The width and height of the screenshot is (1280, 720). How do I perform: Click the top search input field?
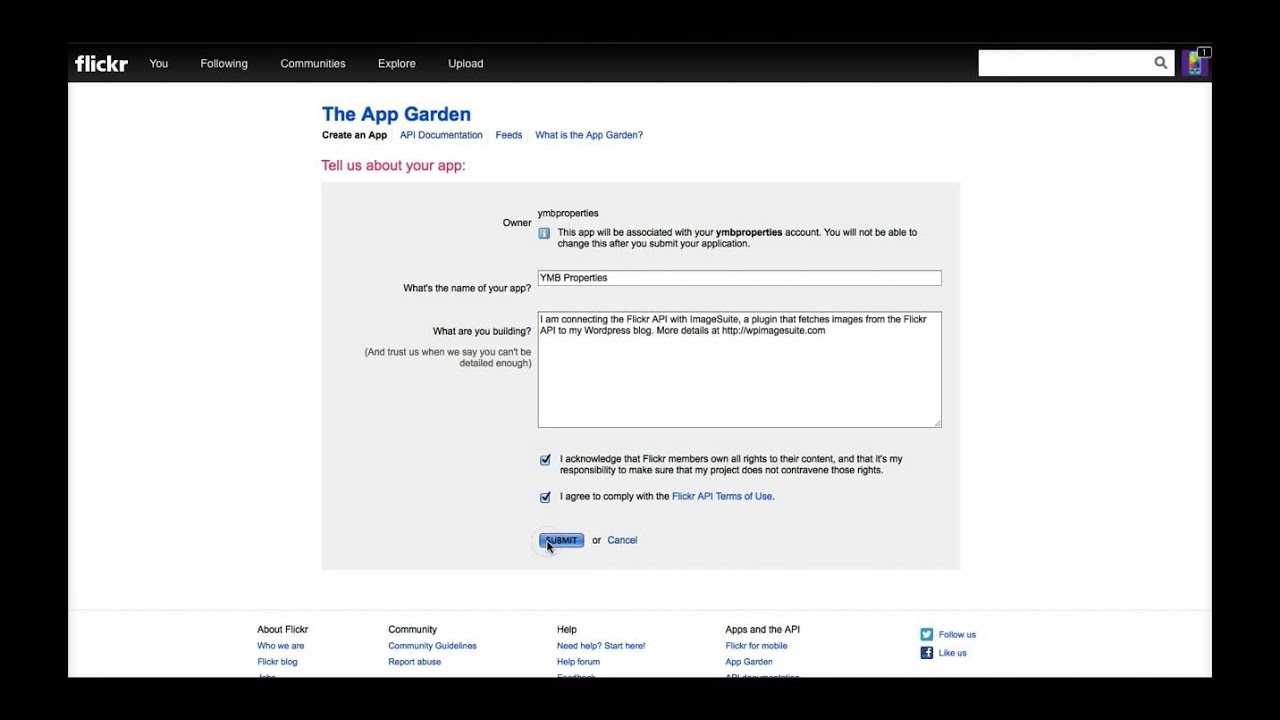1065,63
